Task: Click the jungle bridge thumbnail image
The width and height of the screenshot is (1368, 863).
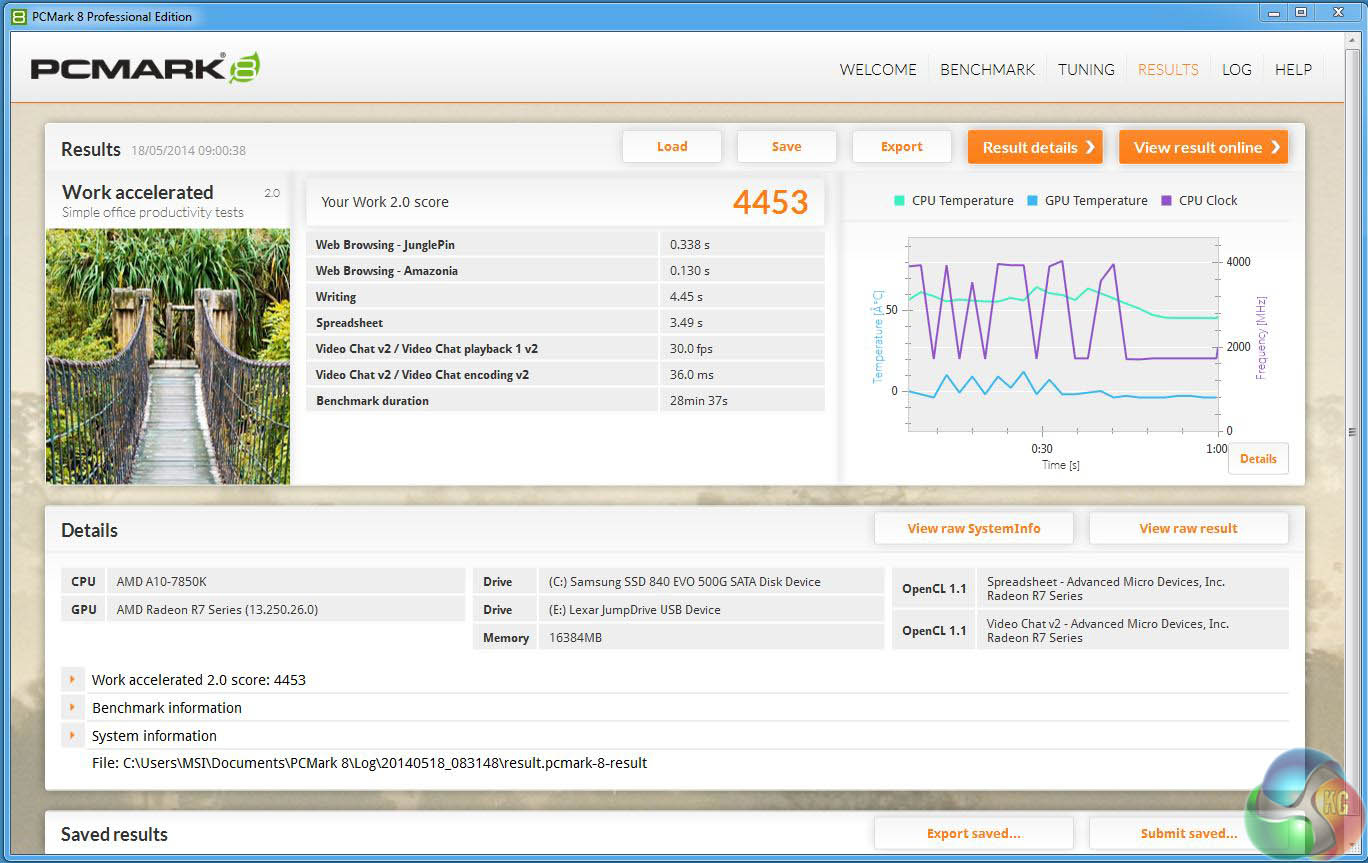Action: tap(168, 356)
